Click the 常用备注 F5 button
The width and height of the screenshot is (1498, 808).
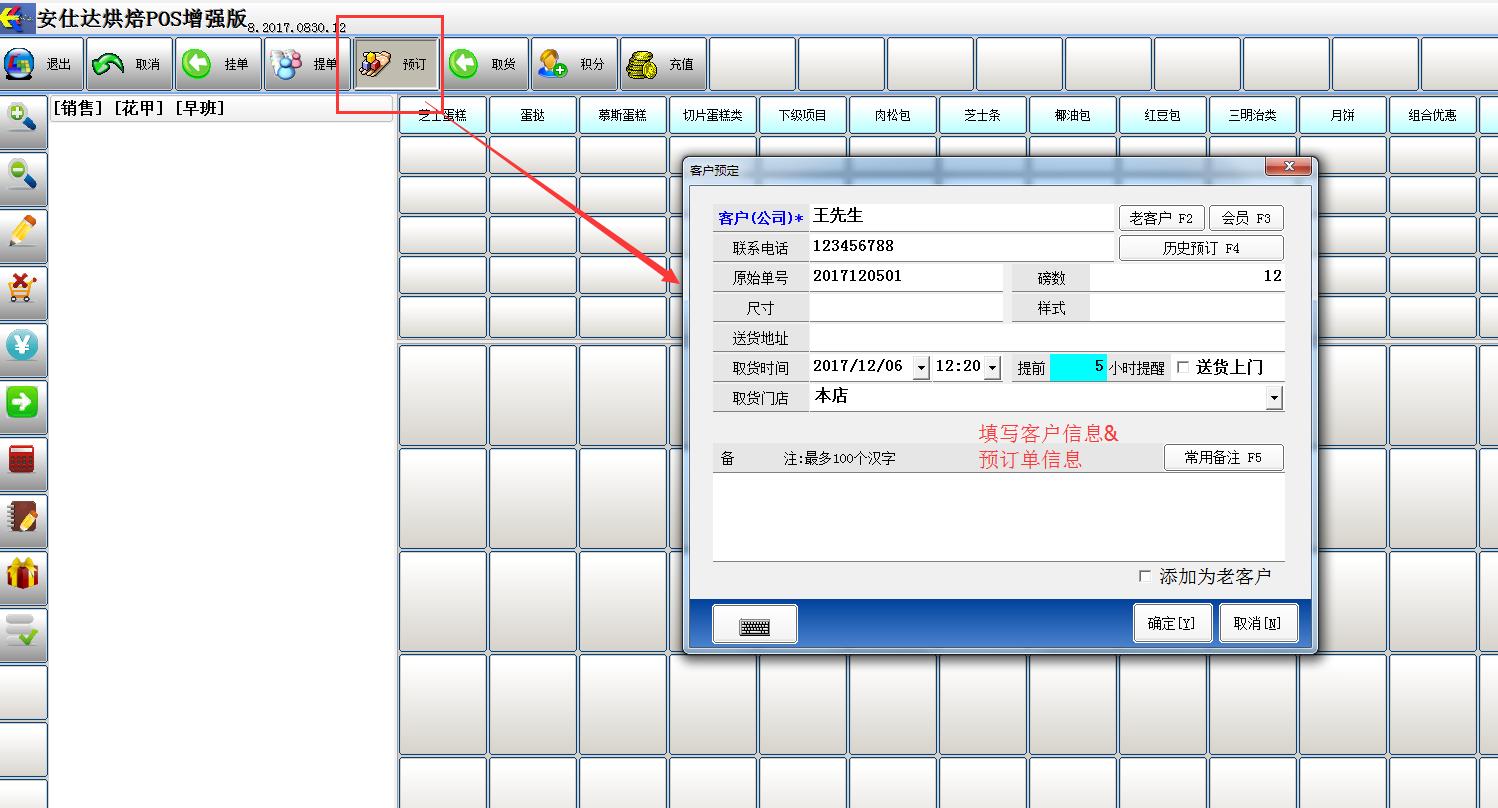(x=1224, y=457)
